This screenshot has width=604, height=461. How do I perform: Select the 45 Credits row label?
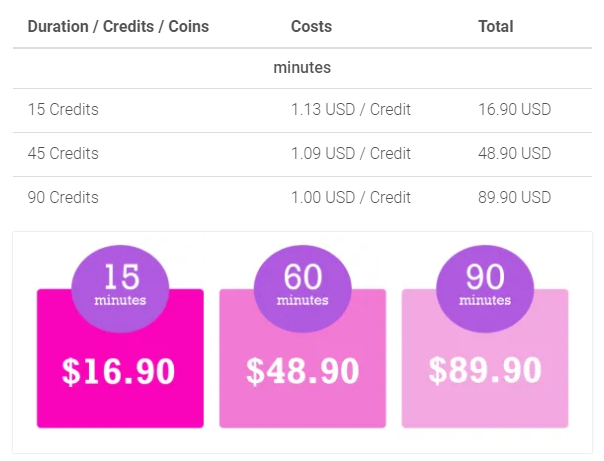pyautogui.click(x=63, y=153)
